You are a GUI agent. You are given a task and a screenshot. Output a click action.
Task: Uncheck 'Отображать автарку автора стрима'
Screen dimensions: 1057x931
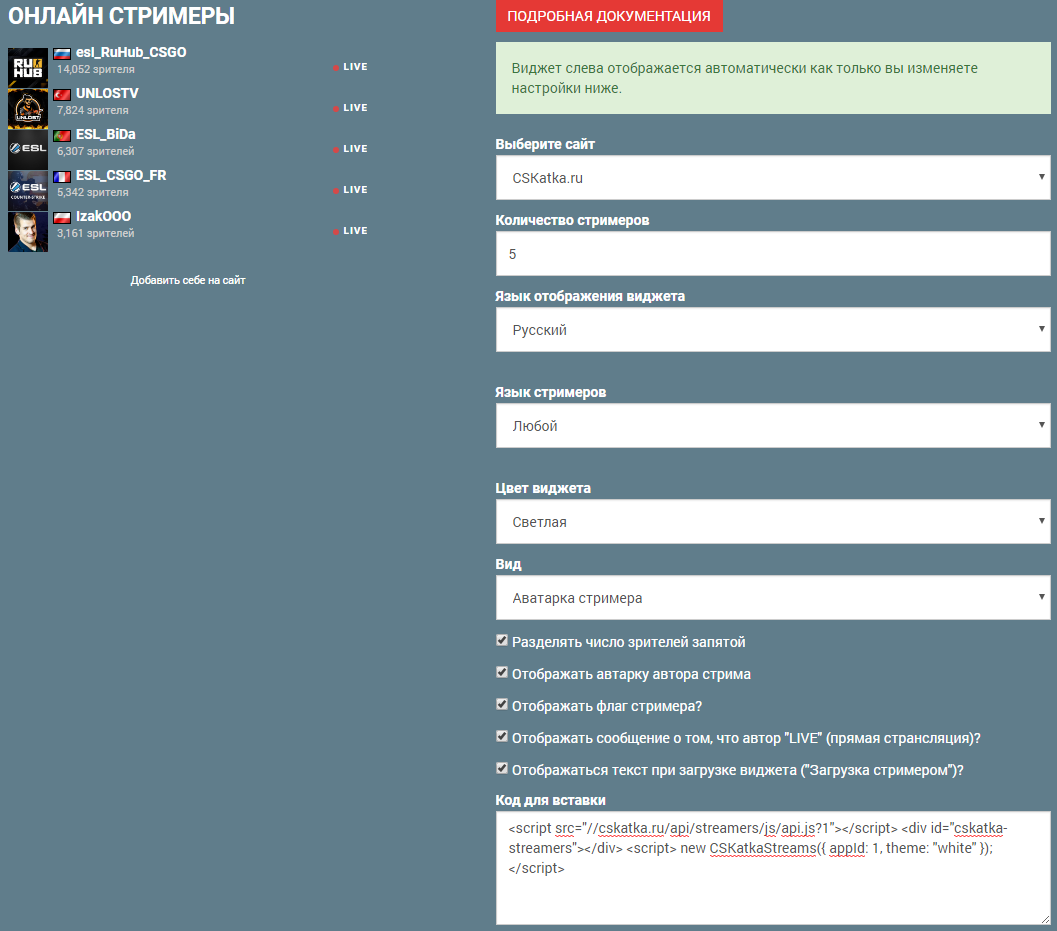(x=502, y=672)
